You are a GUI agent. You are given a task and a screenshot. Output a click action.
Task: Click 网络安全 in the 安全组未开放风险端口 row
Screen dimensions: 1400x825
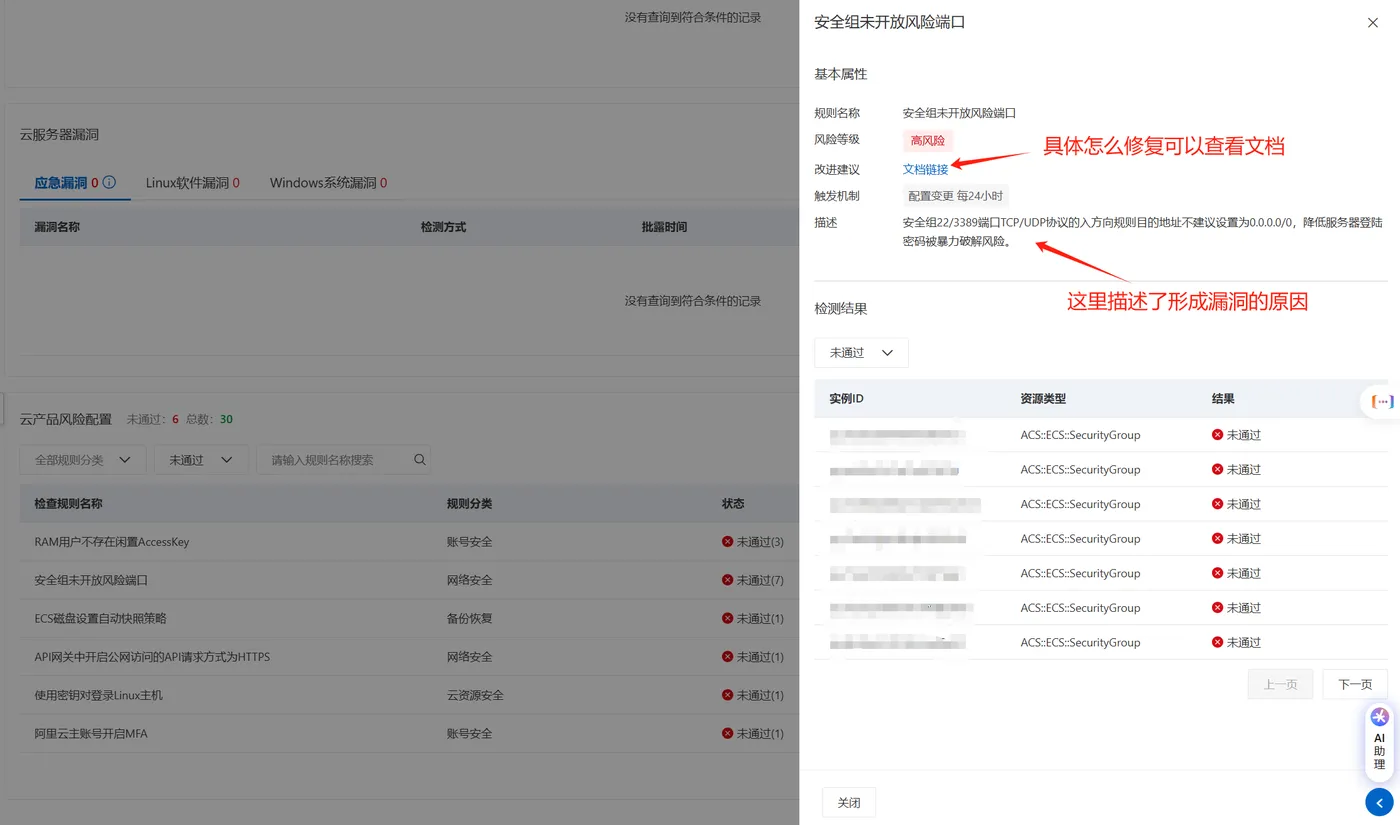click(470, 580)
